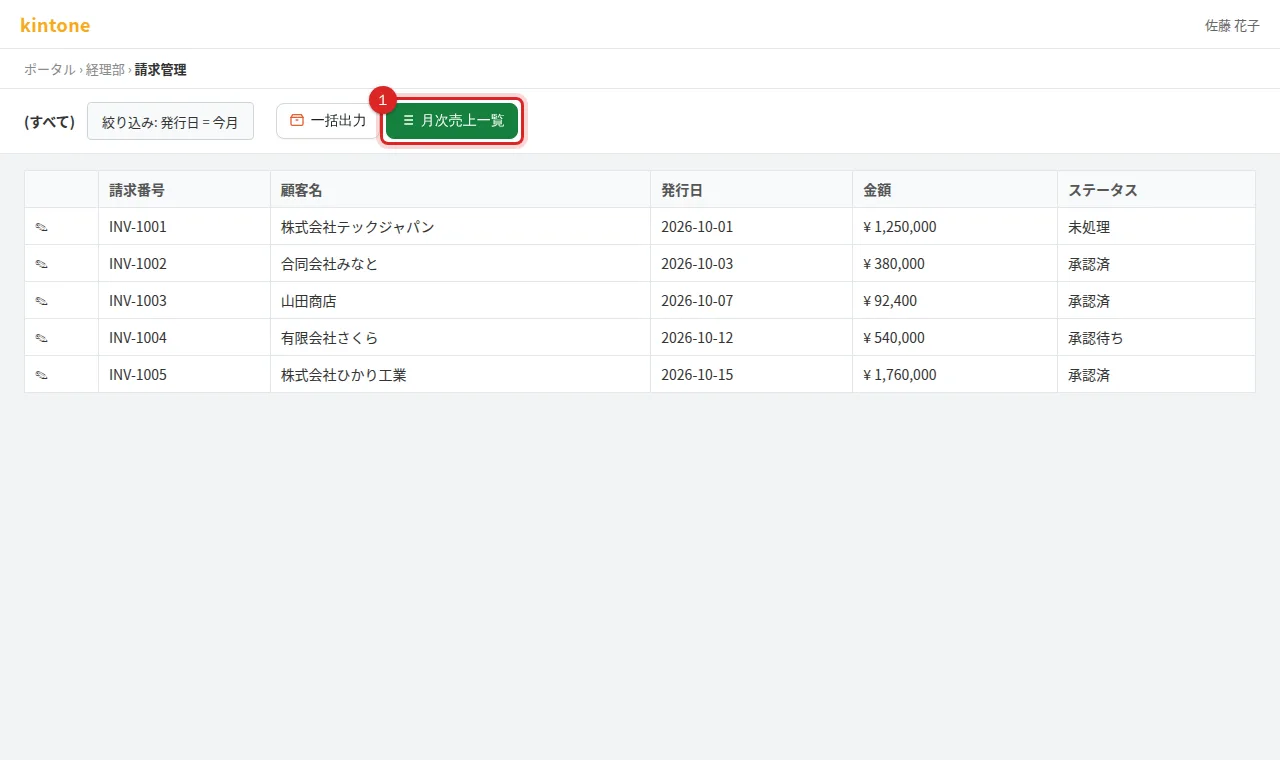Edit the 株式会社ひかり工業 record via pencil
Viewport: 1280px width, 760px height.
coord(42,375)
